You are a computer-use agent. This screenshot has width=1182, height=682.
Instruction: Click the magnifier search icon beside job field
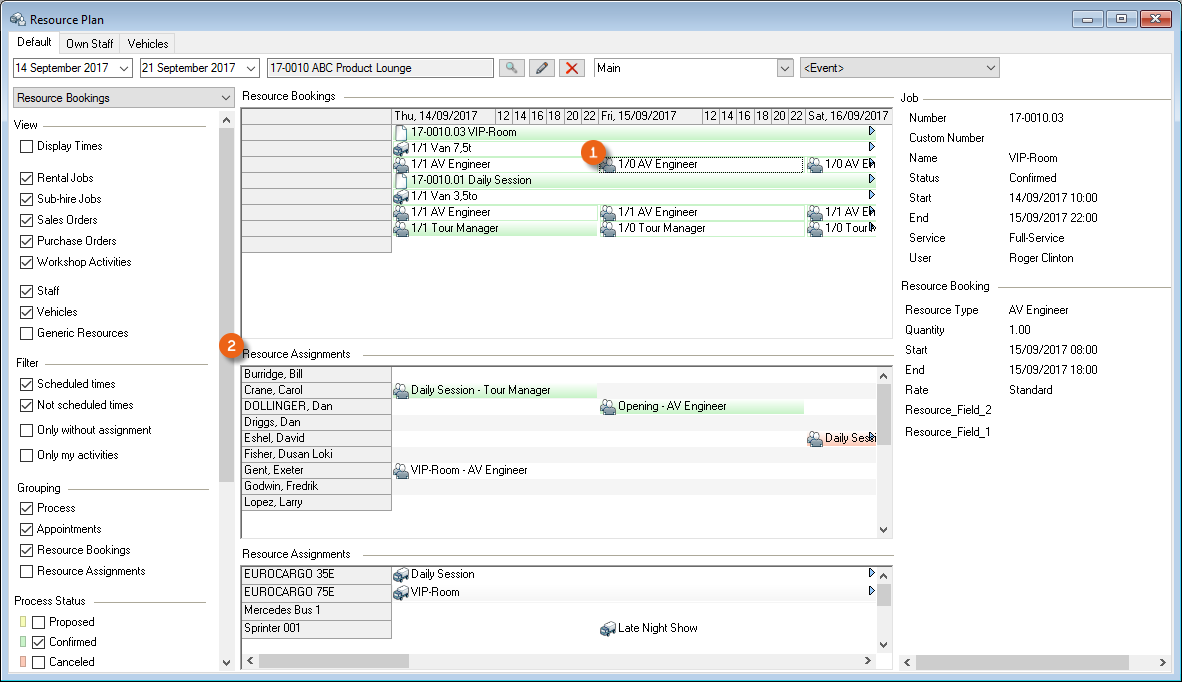pos(511,68)
